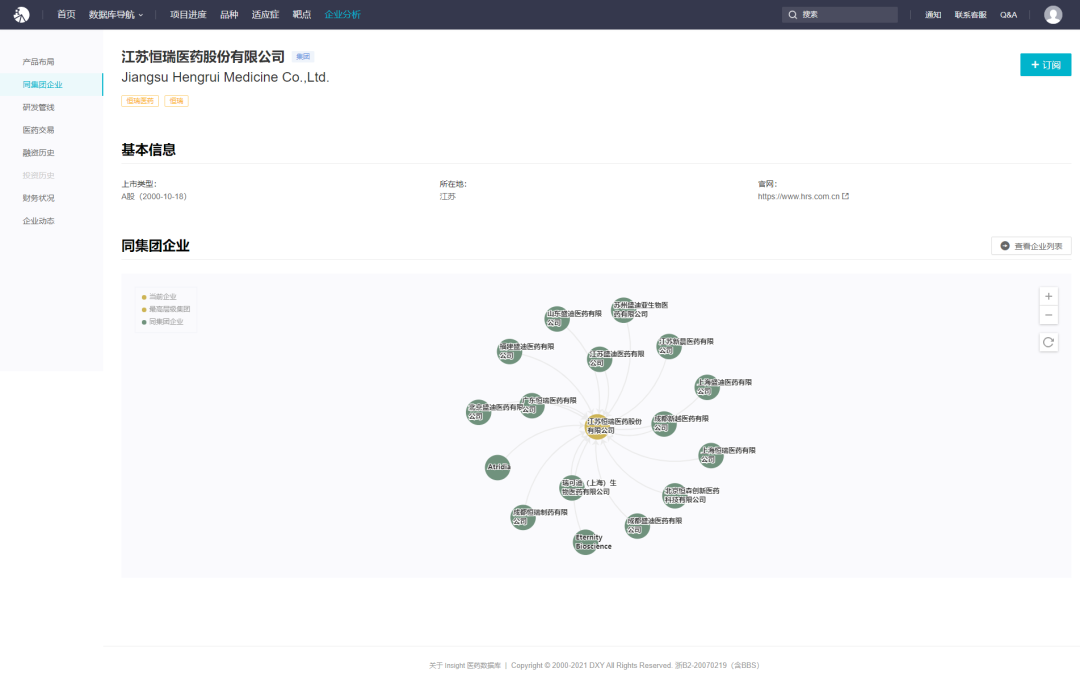Open the user avatar menu
The image size is (1080, 685).
pyautogui.click(x=1052, y=14)
